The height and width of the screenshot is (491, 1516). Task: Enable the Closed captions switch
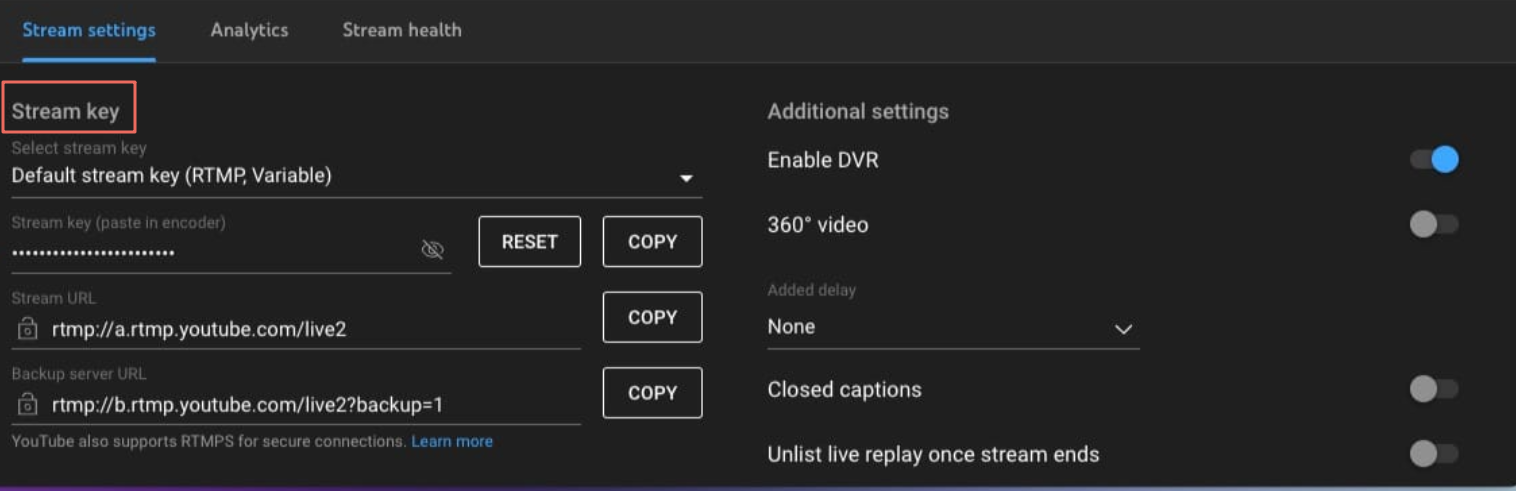click(1434, 389)
